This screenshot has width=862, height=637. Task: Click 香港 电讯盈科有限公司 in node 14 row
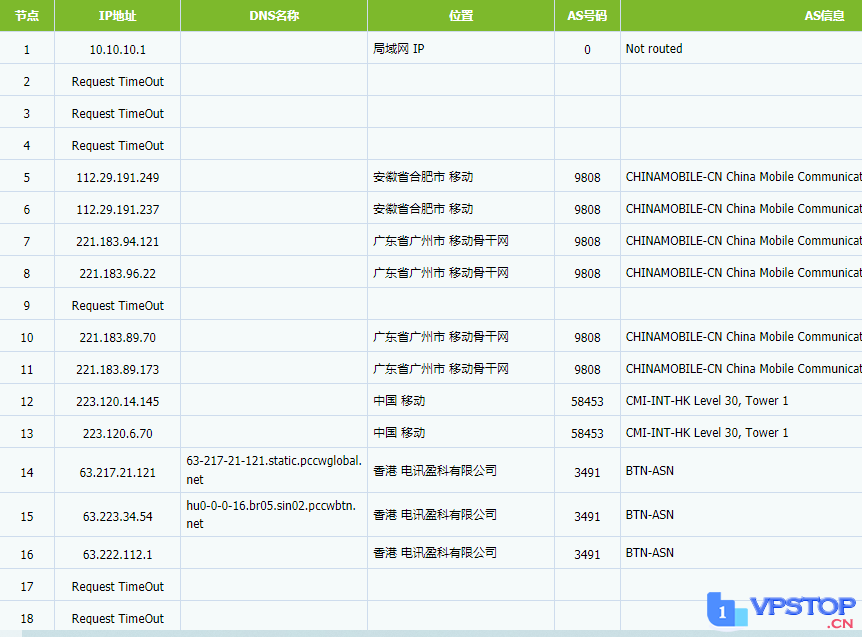435,471
